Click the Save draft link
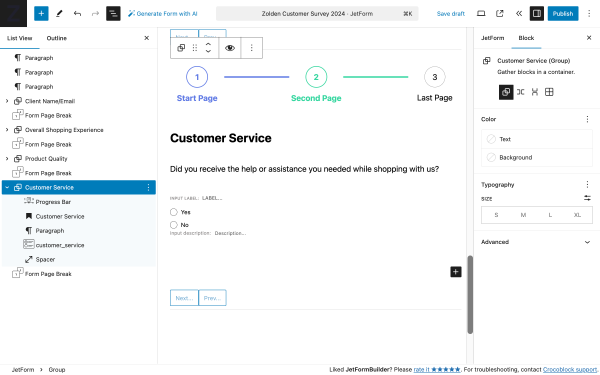The image size is (600, 375). click(x=450, y=13)
